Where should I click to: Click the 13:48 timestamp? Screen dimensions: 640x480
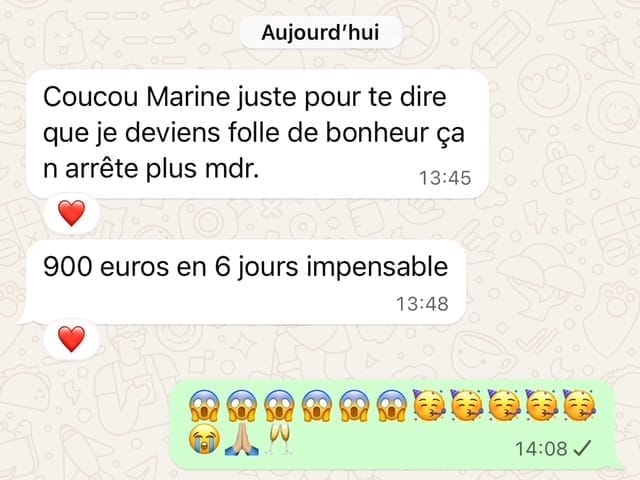(422, 304)
